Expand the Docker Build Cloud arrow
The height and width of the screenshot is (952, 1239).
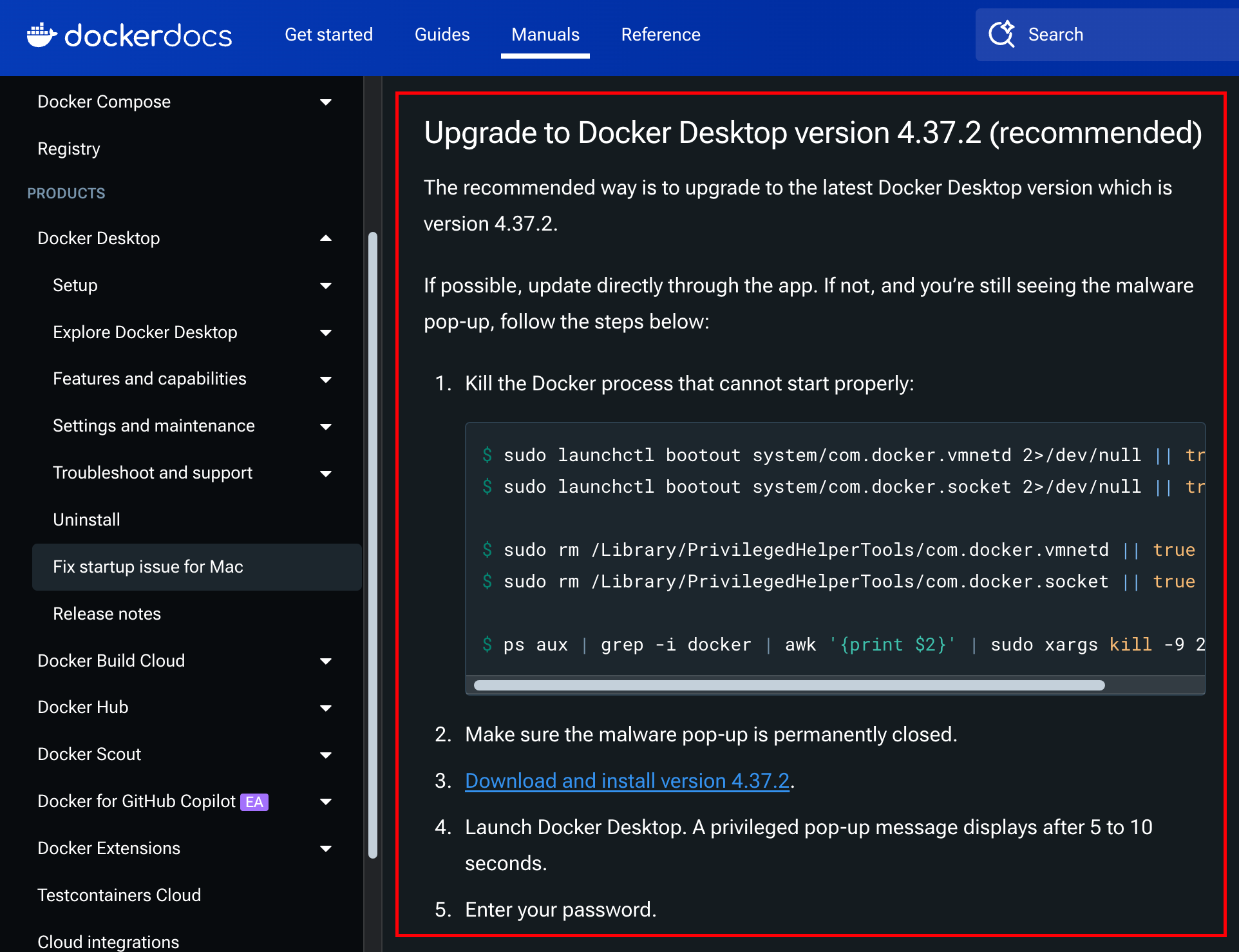tap(326, 661)
